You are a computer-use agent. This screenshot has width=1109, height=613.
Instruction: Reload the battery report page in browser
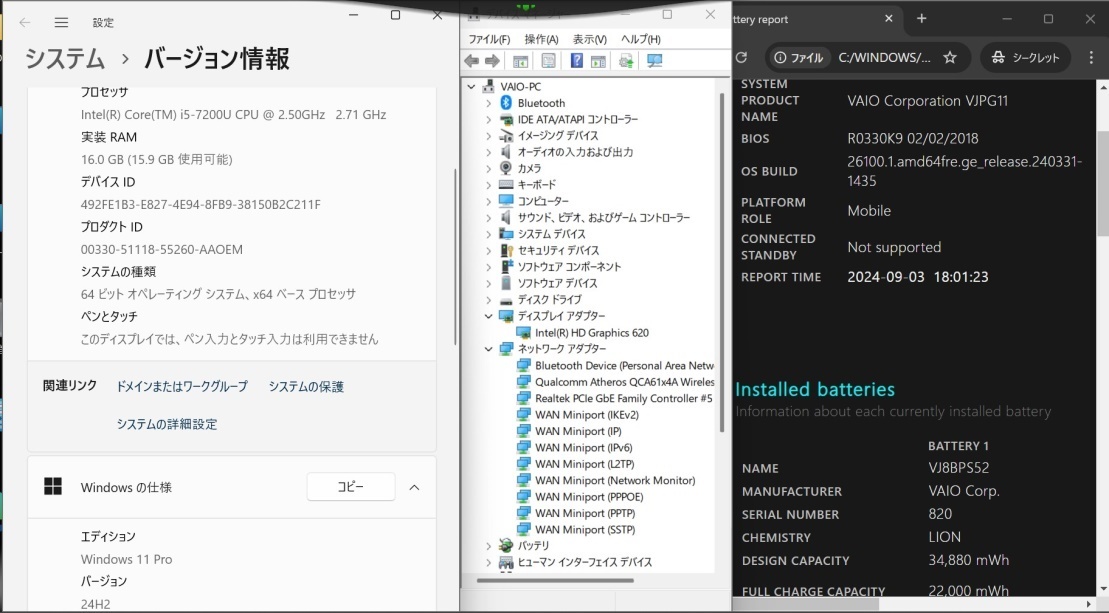point(741,57)
